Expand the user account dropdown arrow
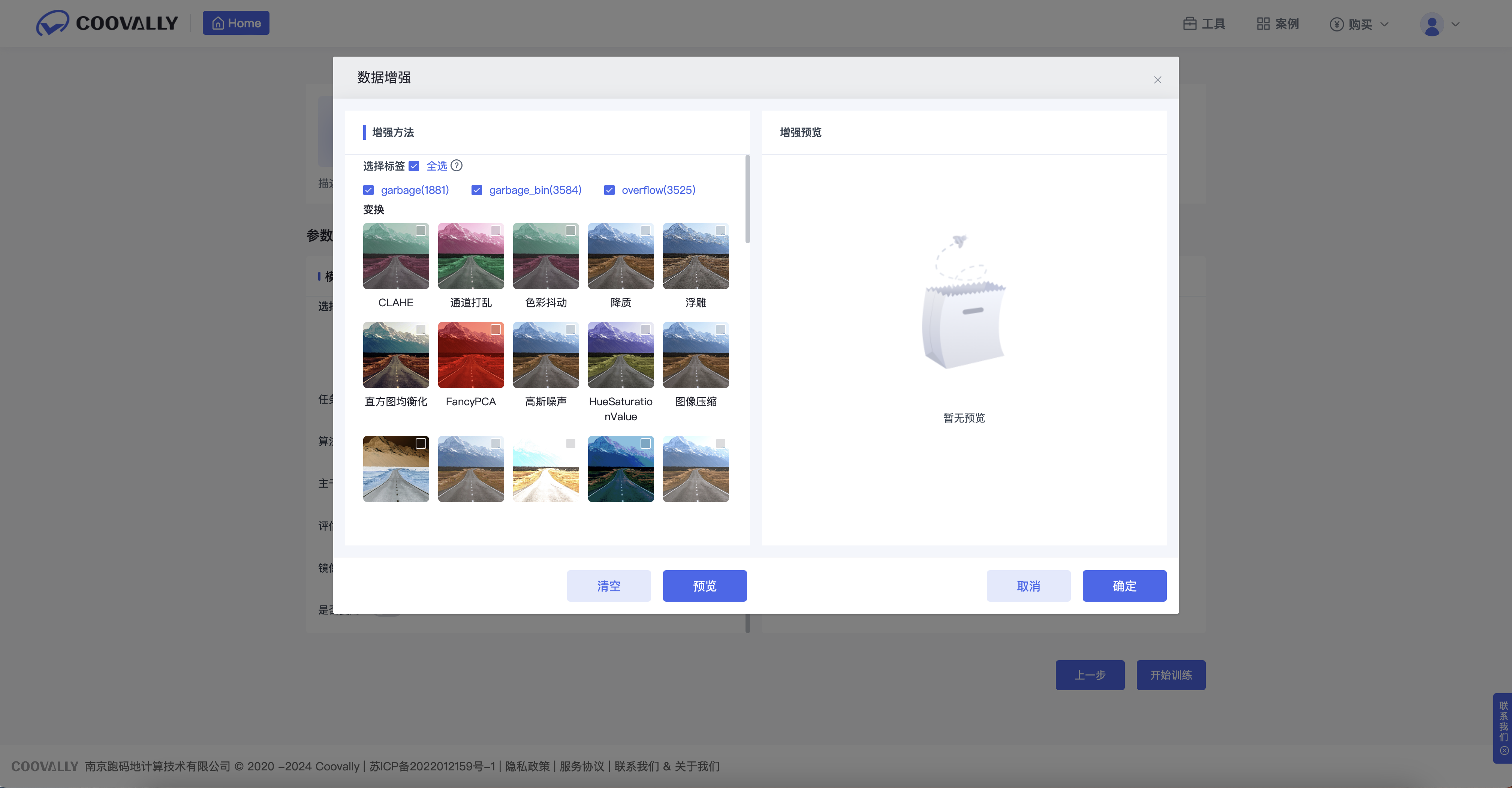This screenshot has height=788, width=1512. 1456,24
